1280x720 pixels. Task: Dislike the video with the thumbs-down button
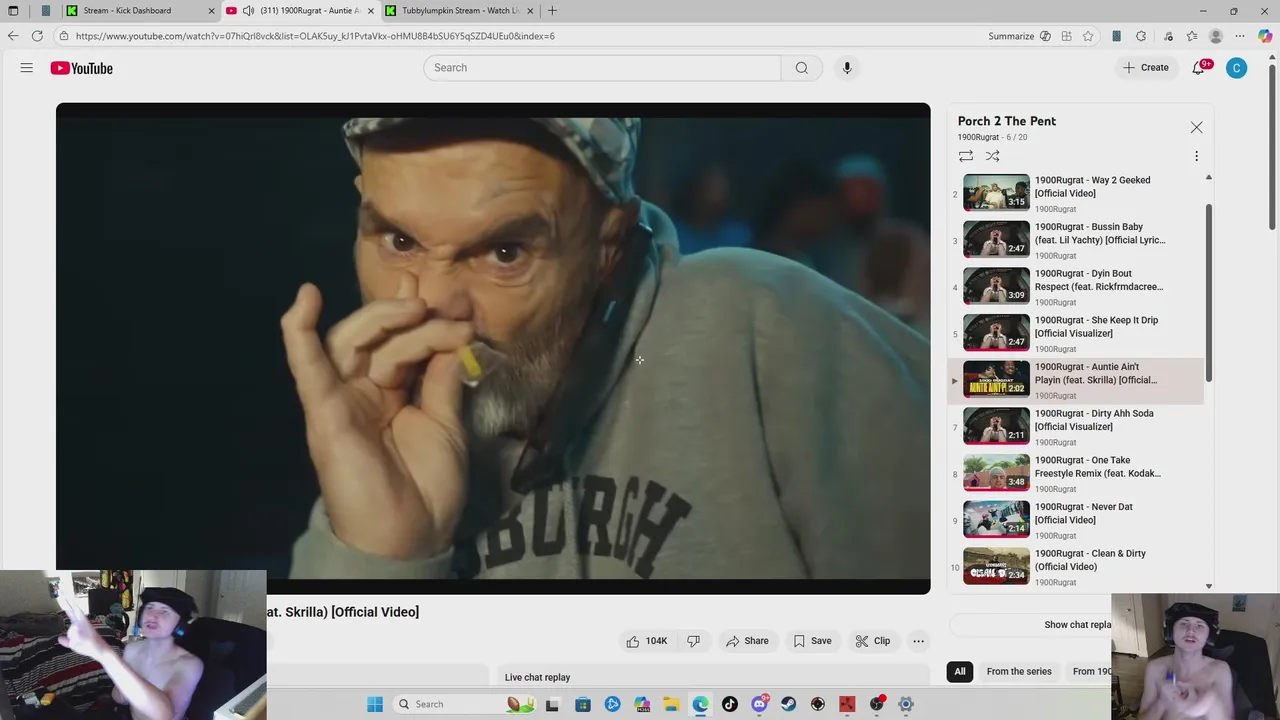coord(693,641)
